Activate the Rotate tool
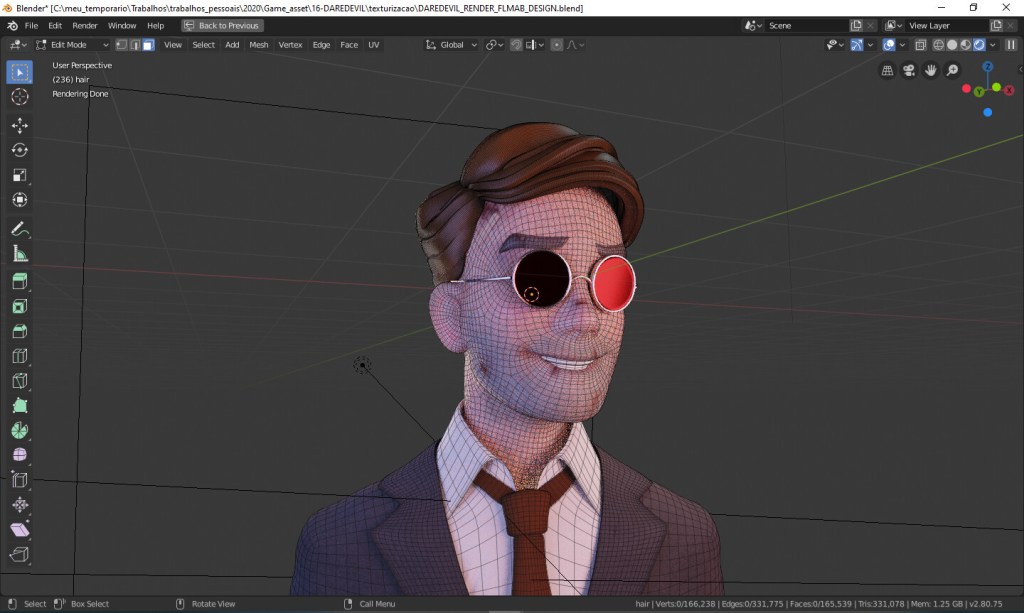1024x613 pixels. [19, 150]
